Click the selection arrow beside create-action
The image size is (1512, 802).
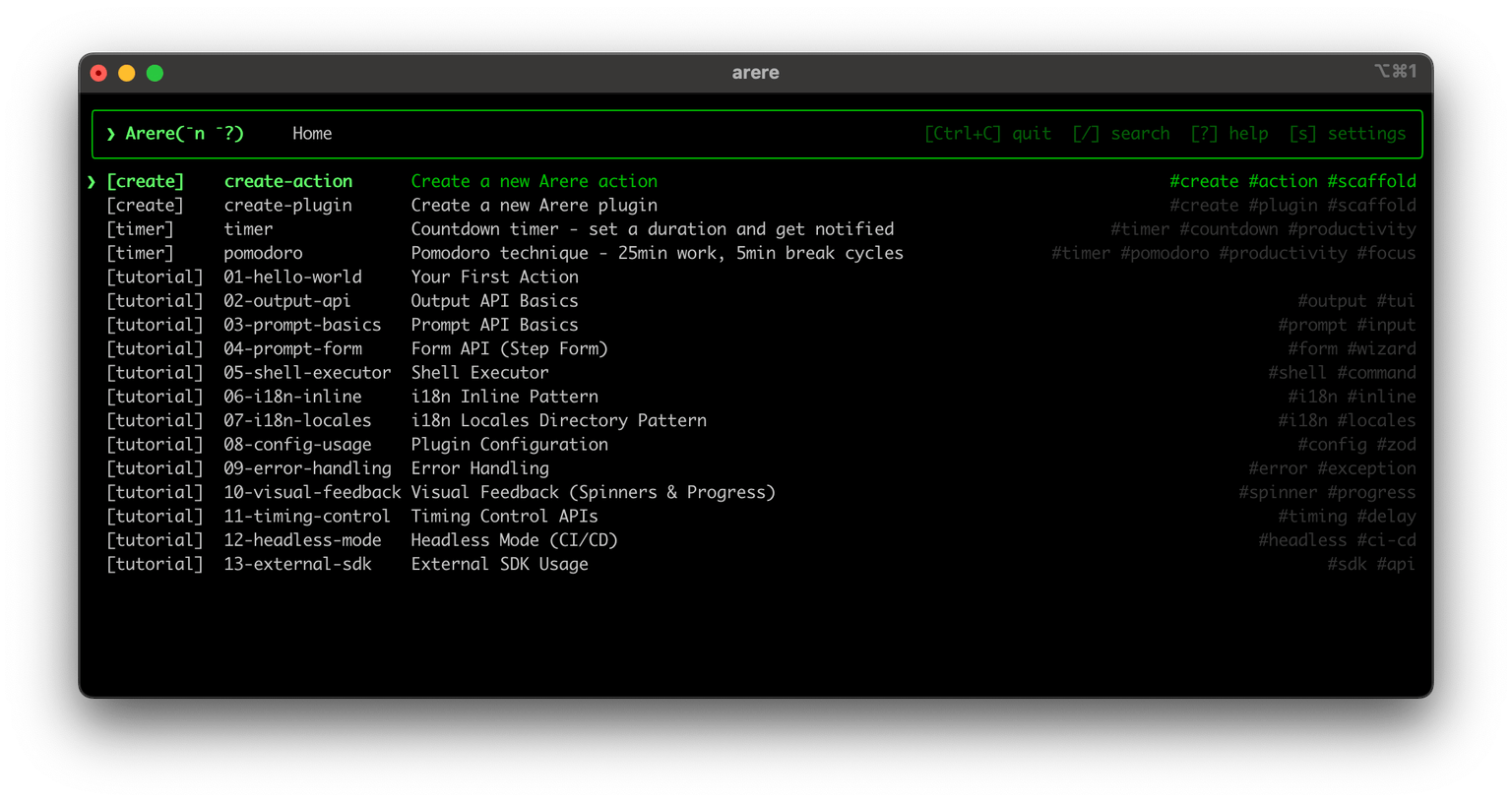point(92,182)
